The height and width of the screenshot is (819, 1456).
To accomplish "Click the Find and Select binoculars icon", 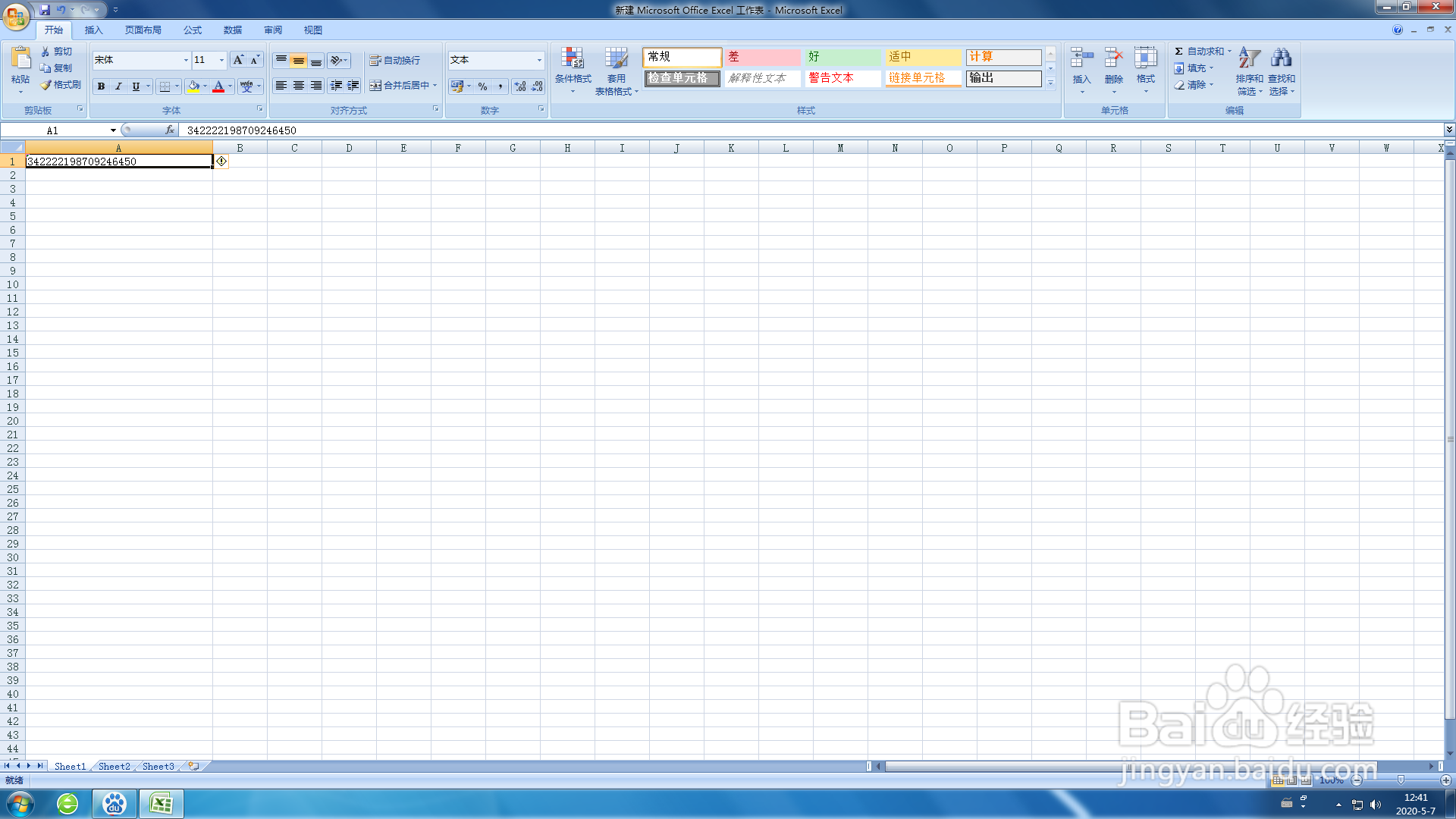I will [1281, 59].
